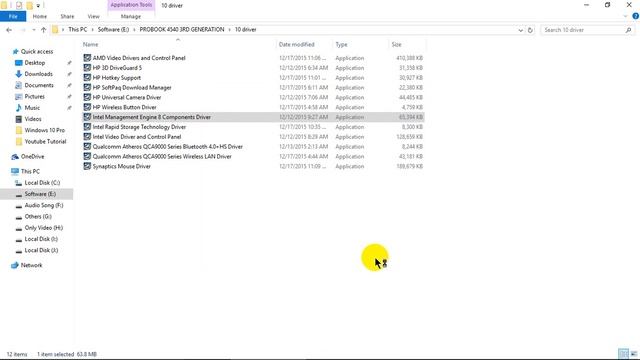Screen dimensions: 640x360
Task: Refresh the current folder view
Action: pos(530,30)
